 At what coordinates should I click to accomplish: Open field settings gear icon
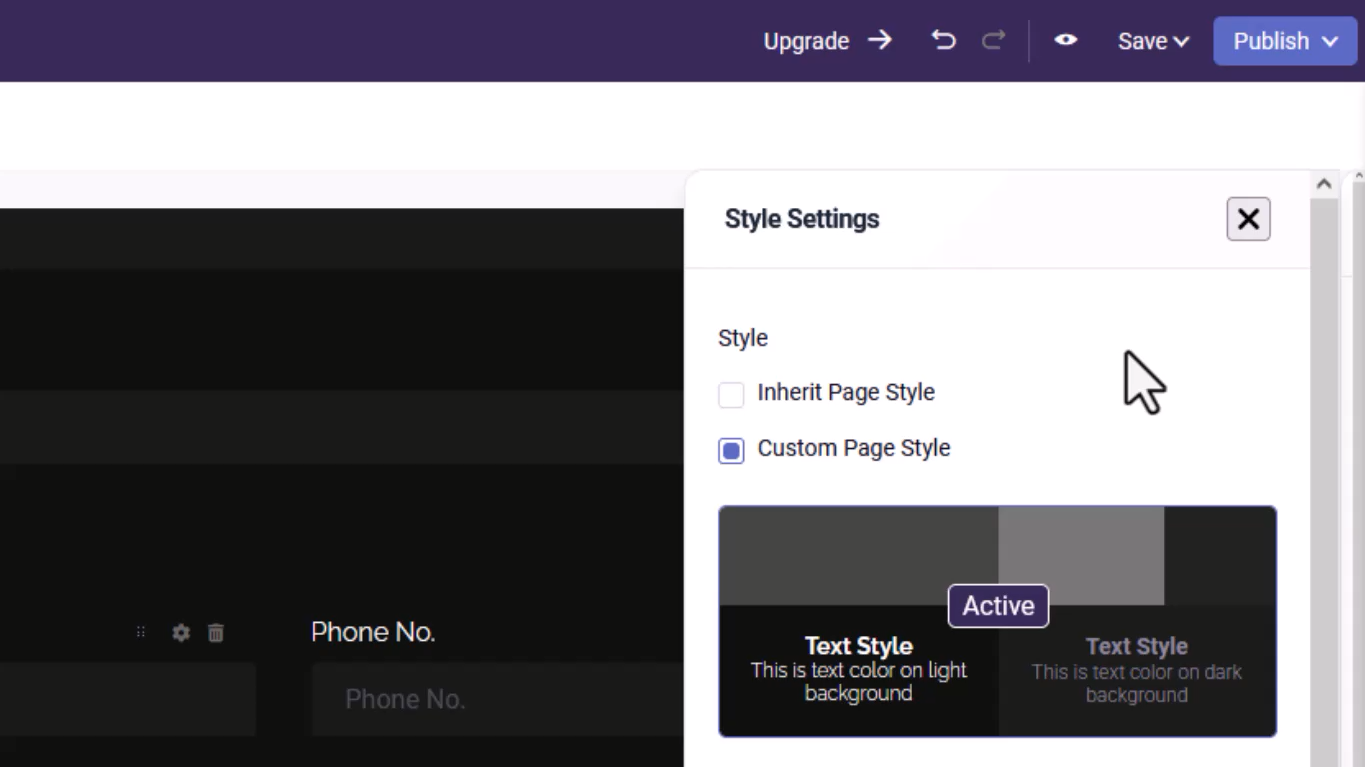click(181, 632)
